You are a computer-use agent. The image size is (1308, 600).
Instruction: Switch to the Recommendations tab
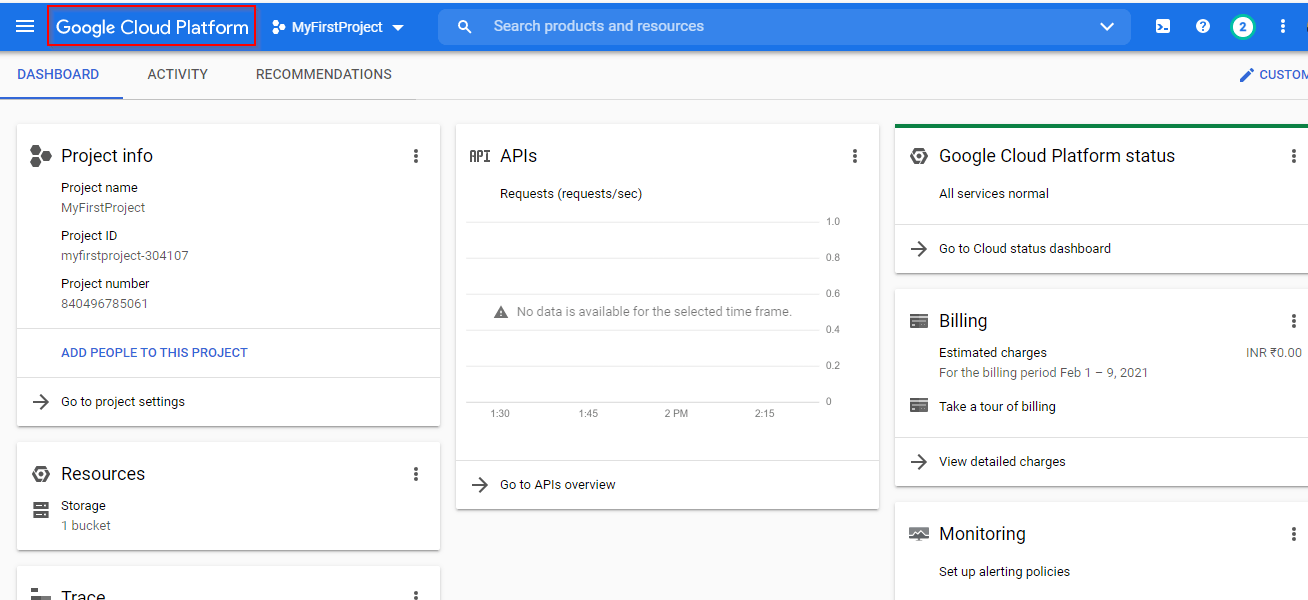click(x=323, y=74)
